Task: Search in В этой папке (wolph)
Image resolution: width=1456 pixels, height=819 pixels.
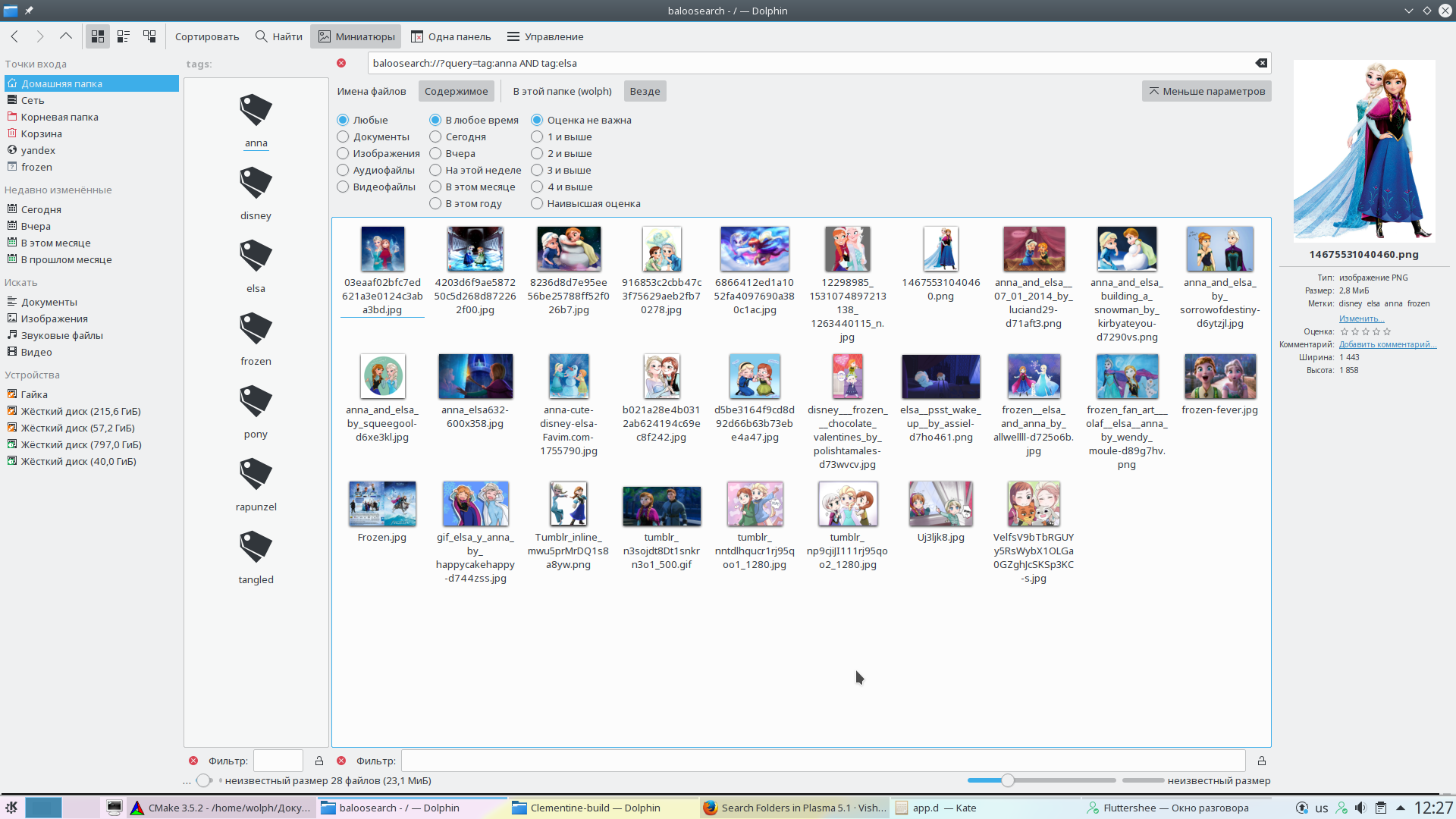Action: [562, 91]
